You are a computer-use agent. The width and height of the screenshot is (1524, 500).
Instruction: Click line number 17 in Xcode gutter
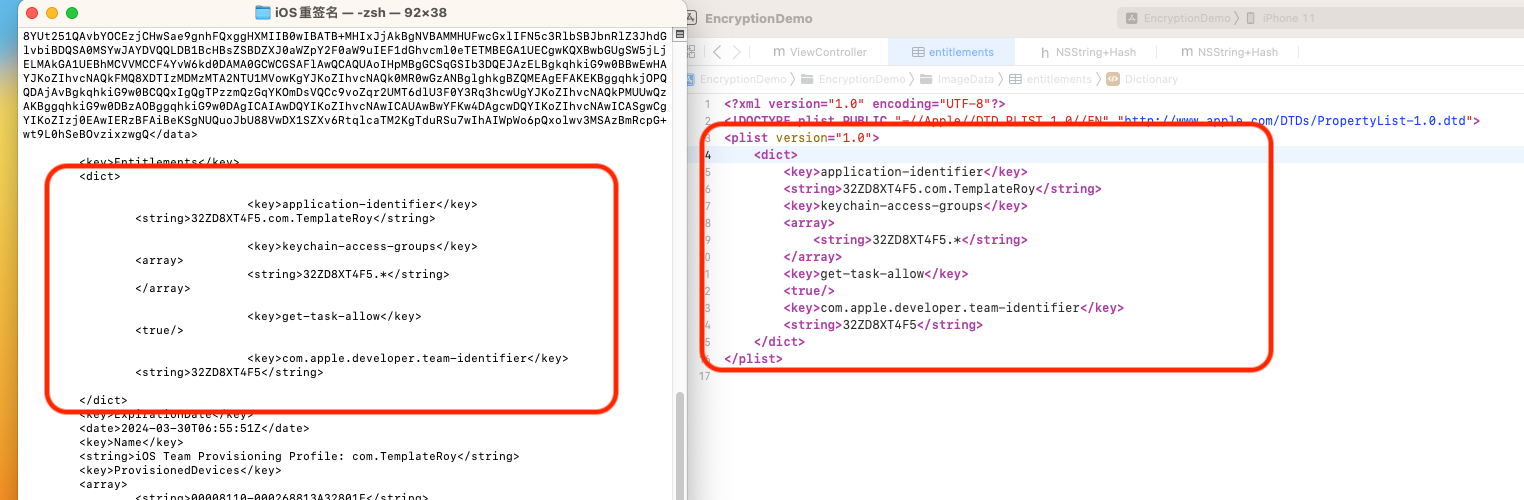(x=704, y=376)
